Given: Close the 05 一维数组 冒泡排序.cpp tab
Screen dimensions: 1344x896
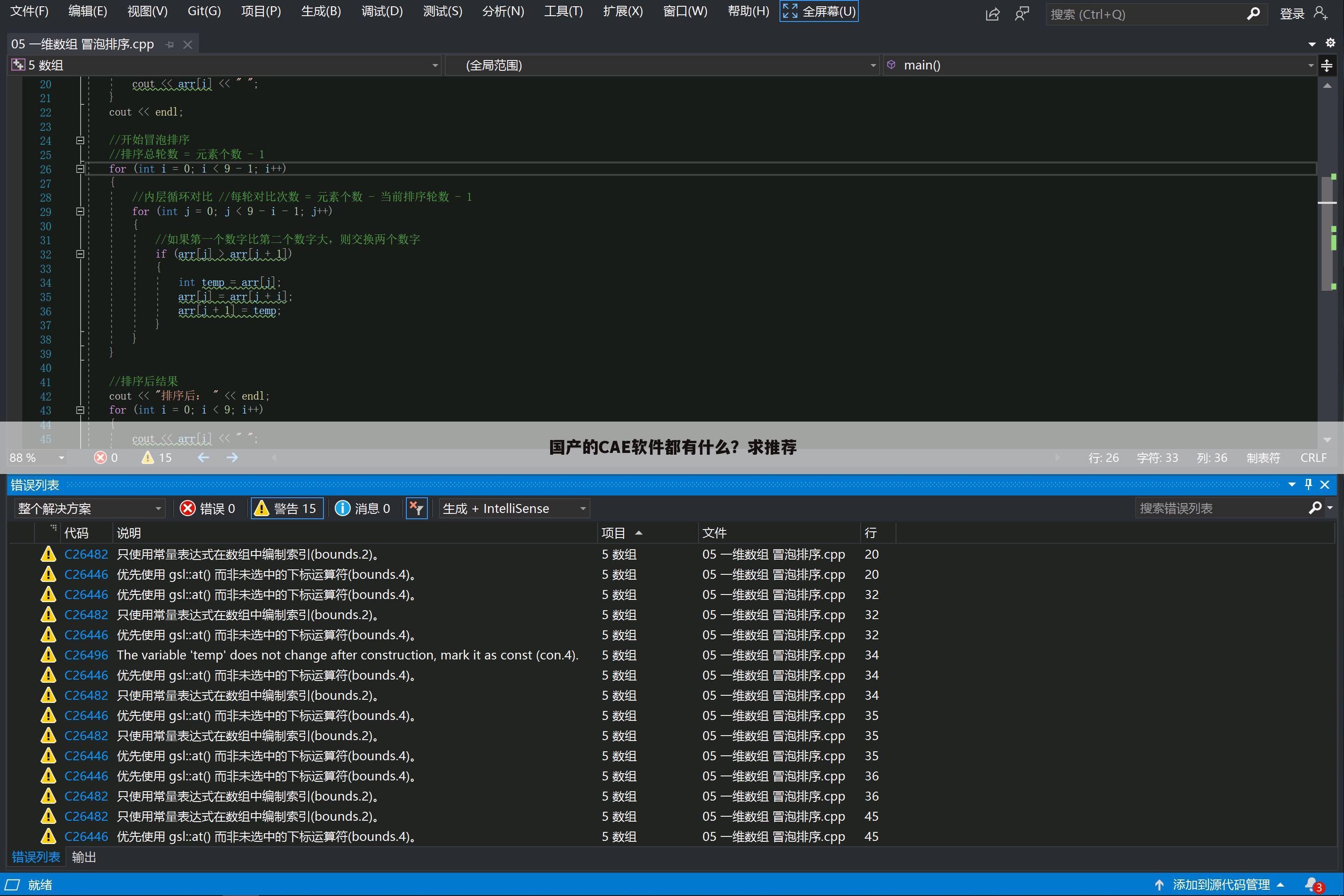Looking at the screenshot, I should pyautogui.click(x=187, y=44).
